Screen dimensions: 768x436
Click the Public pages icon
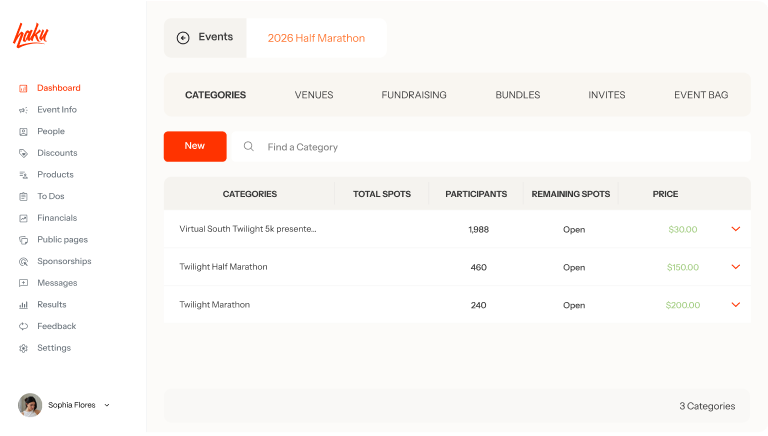click(x=23, y=240)
